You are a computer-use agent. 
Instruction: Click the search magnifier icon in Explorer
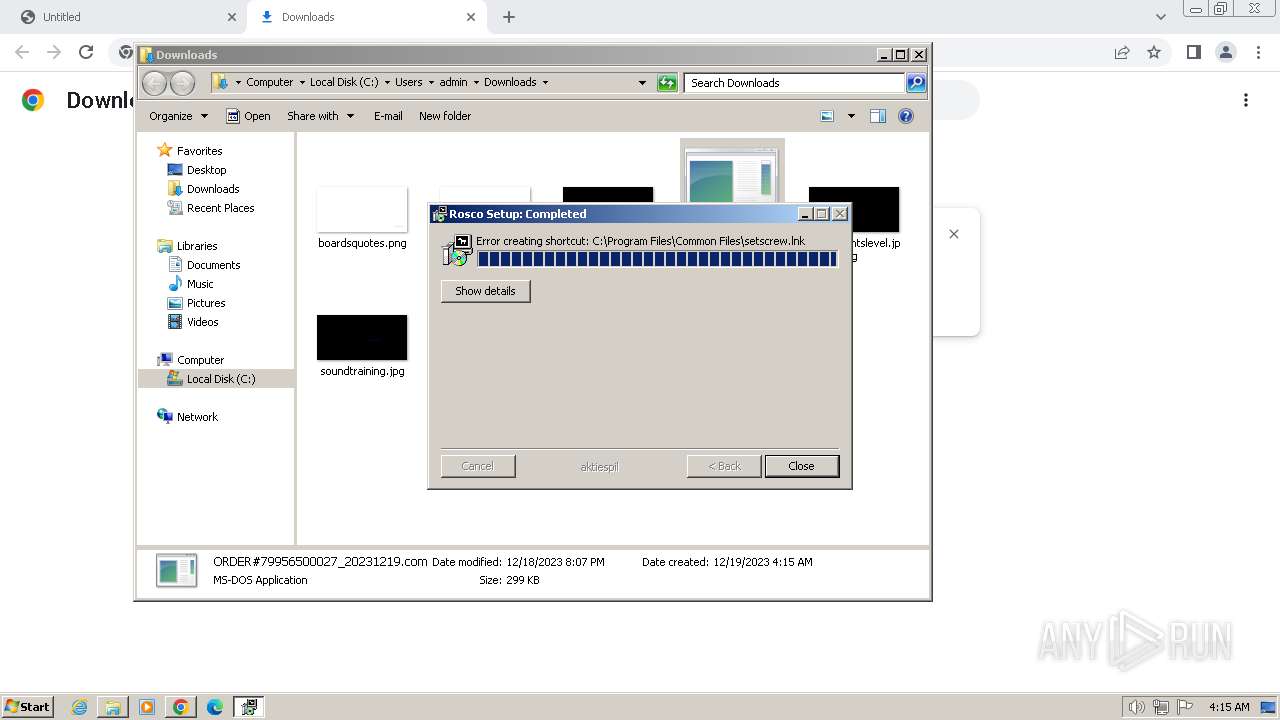[916, 83]
